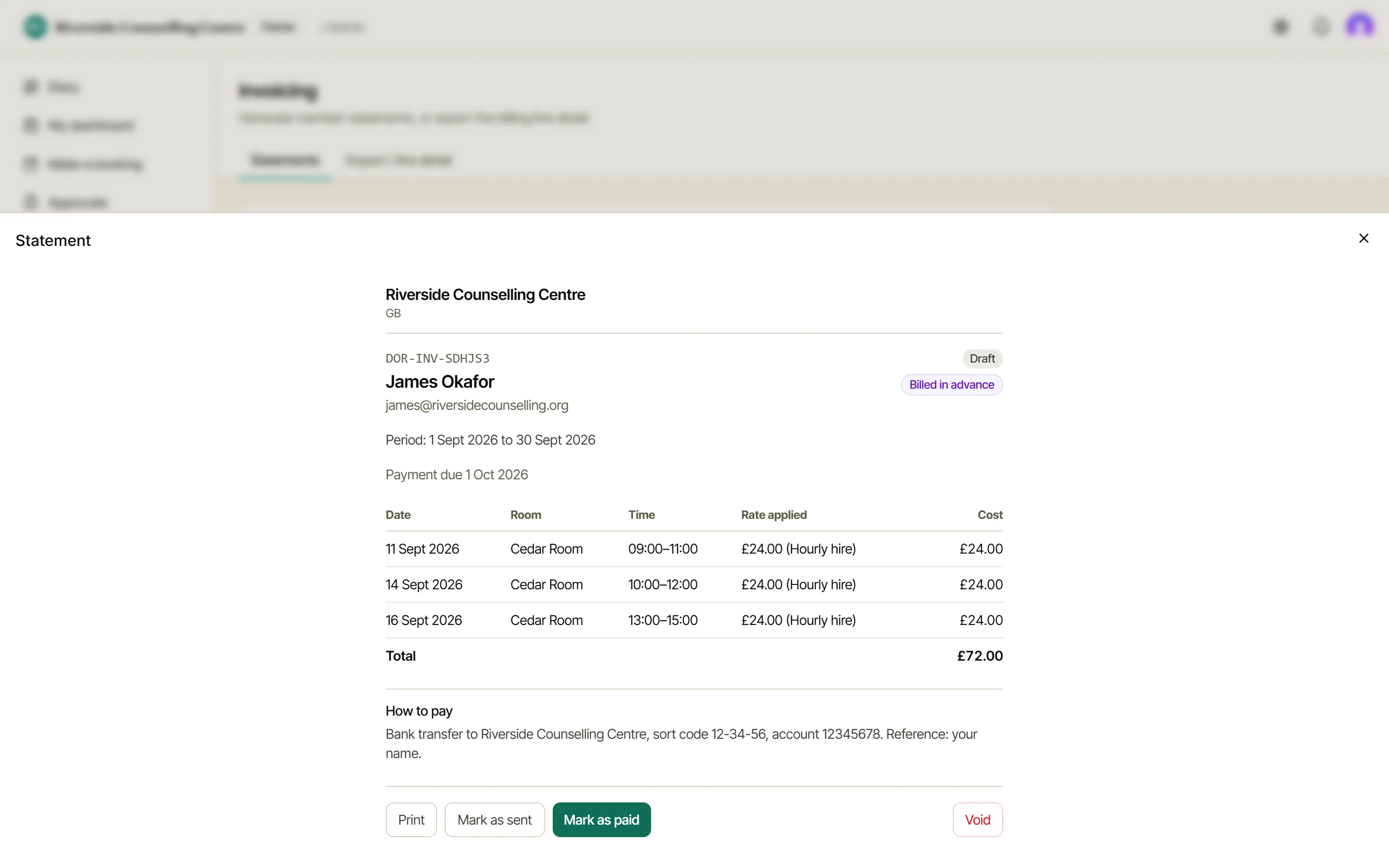Viewport: 1389px width, 868px height.
Task: Close the Statement panel with the X
Action: coord(1364,238)
